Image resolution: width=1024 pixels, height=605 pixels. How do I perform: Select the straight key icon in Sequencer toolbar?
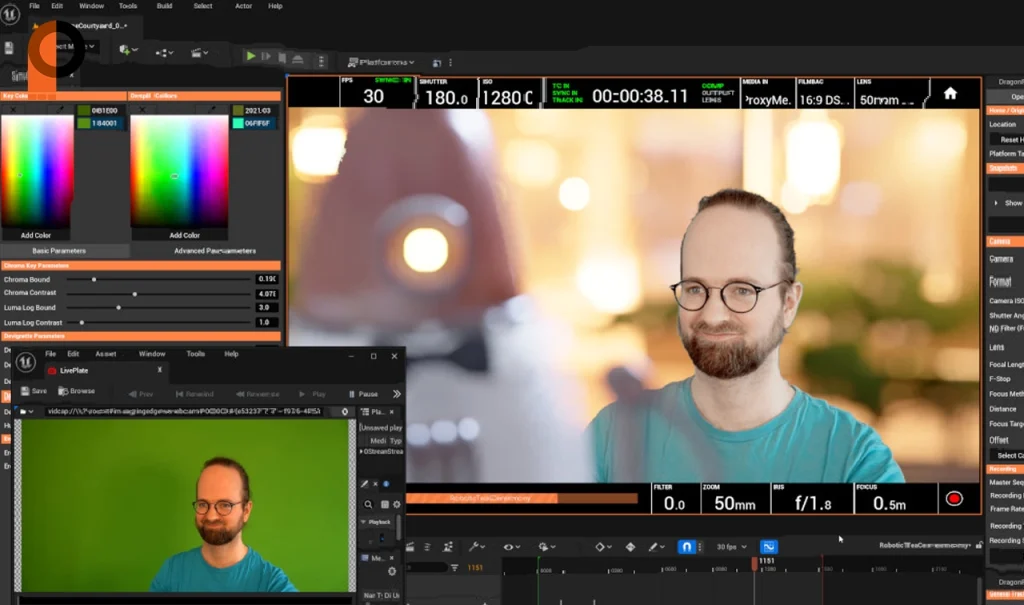coord(631,547)
